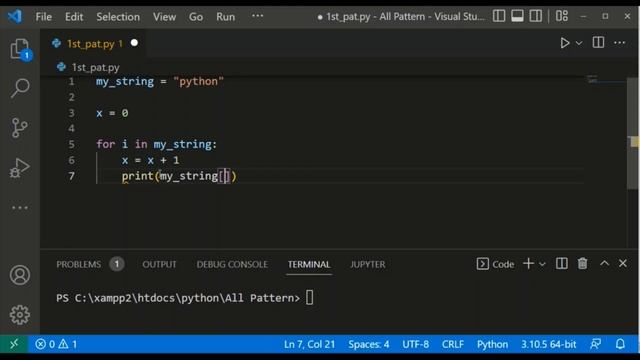This screenshot has width=640, height=360.
Task: Click line number 5 in the gutter
Action: (71, 144)
